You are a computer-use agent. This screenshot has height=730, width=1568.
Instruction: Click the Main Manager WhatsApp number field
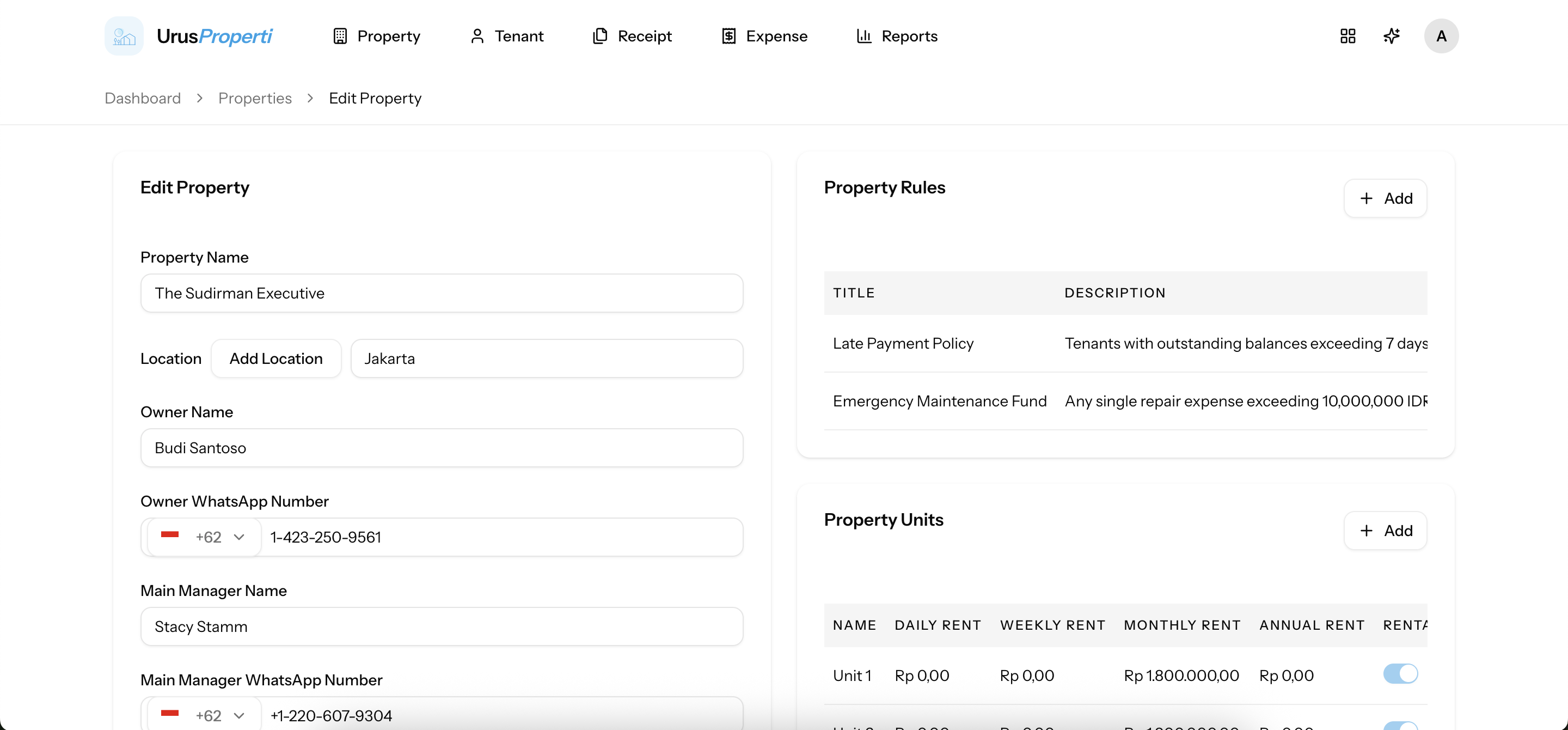coord(502,715)
